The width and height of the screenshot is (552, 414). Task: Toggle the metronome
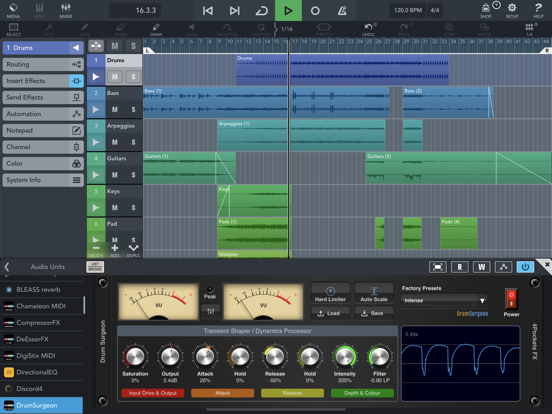click(342, 11)
